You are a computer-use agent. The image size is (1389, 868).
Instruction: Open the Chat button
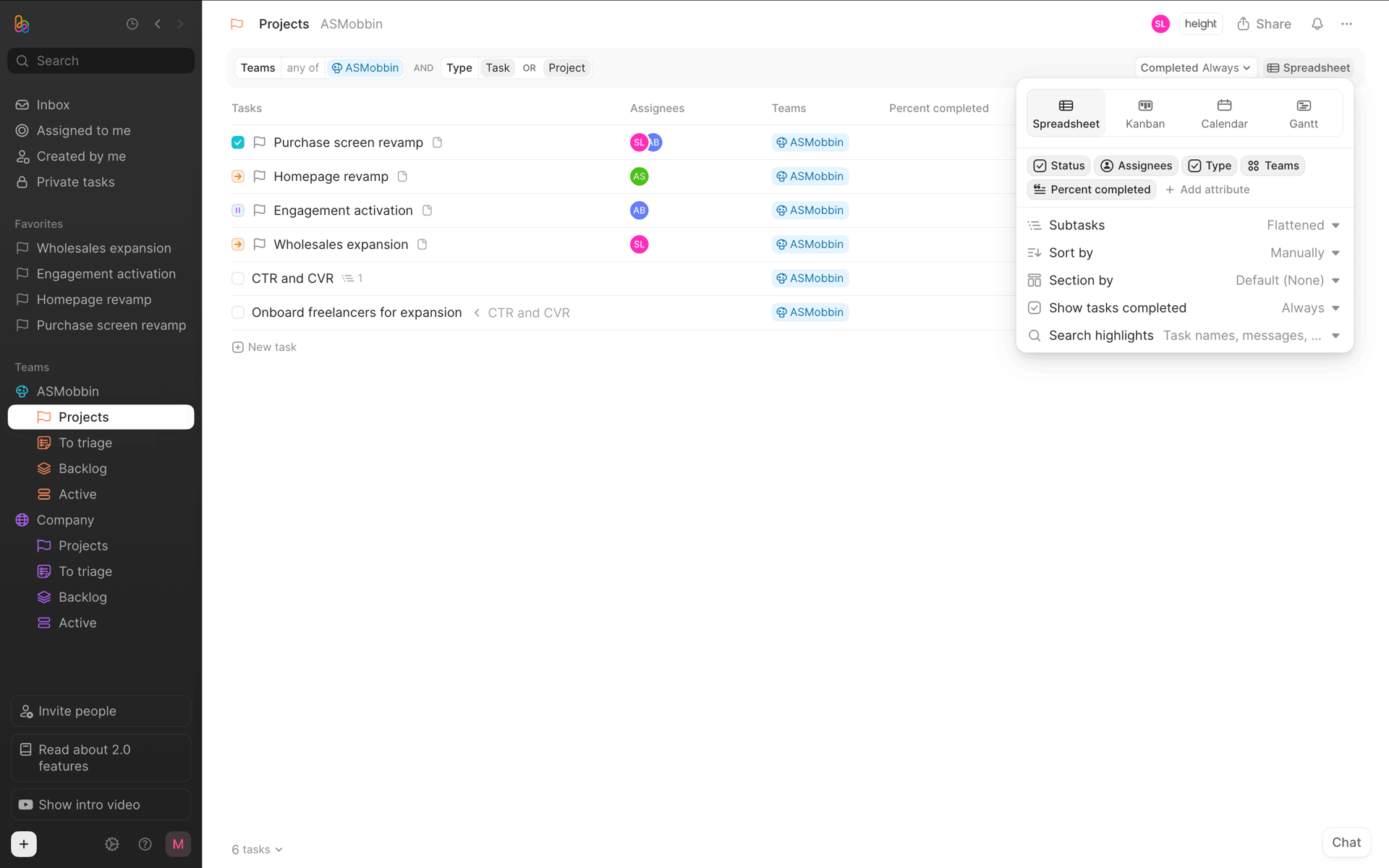point(1346,843)
